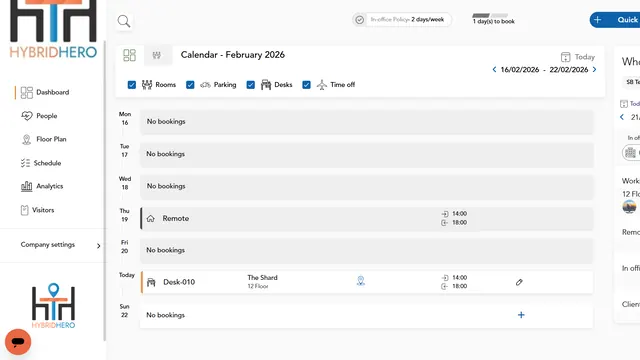Show Desk-010 location on floor plan
The image size is (640, 360).
click(x=360, y=281)
